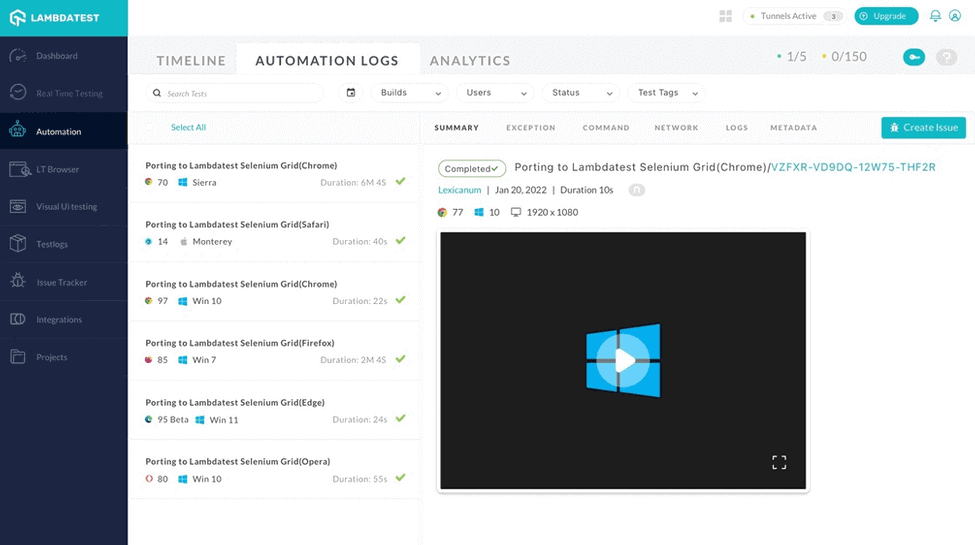This screenshot has height=545, width=975.
Task: Expand the Users dropdown
Action: click(496, 93)
